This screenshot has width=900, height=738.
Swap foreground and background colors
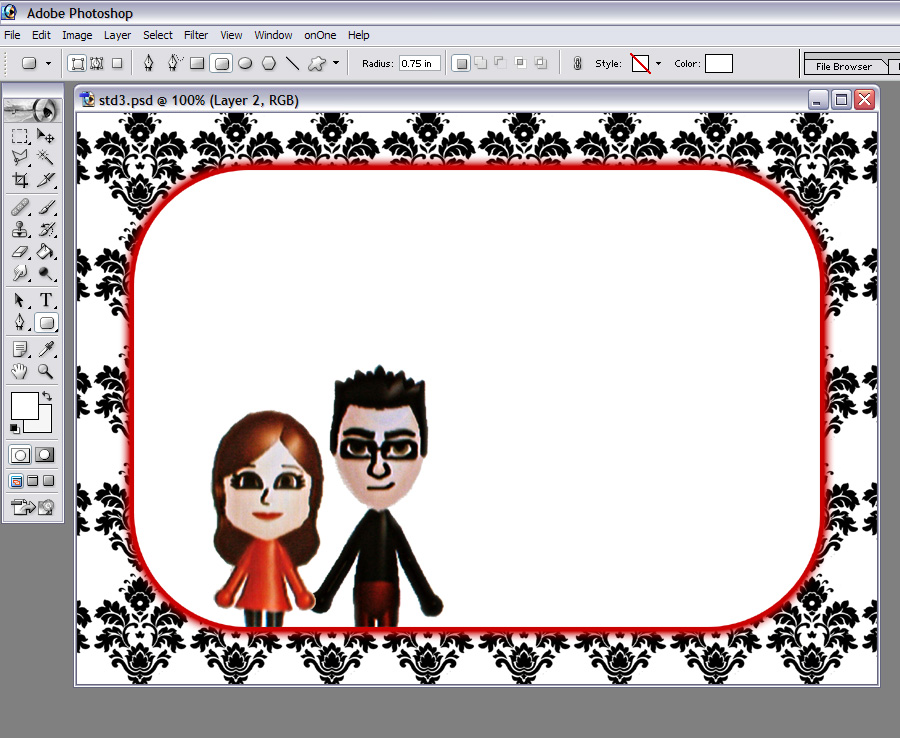pos(46,396)
